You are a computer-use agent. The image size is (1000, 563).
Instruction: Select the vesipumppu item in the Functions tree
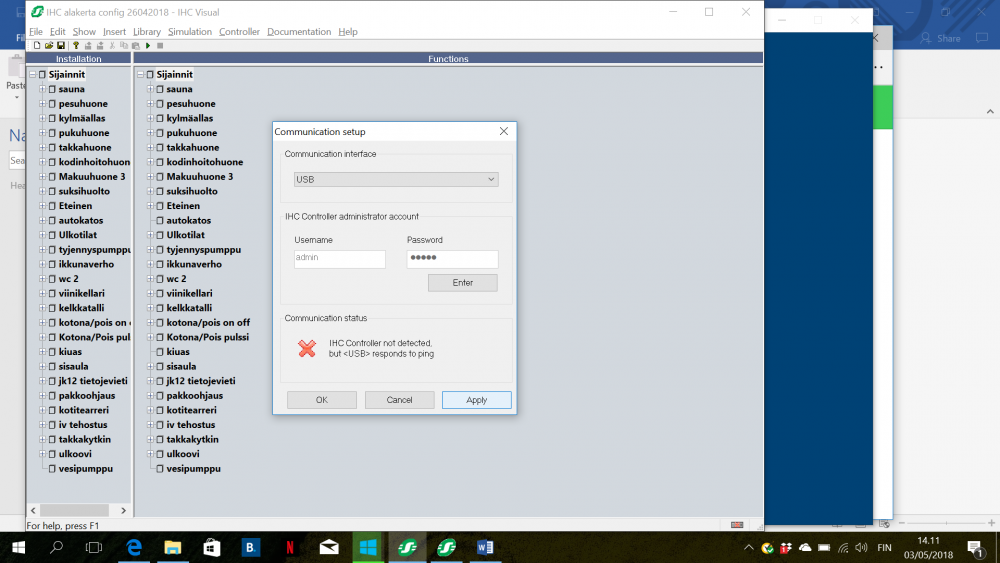tap(193, 468)
